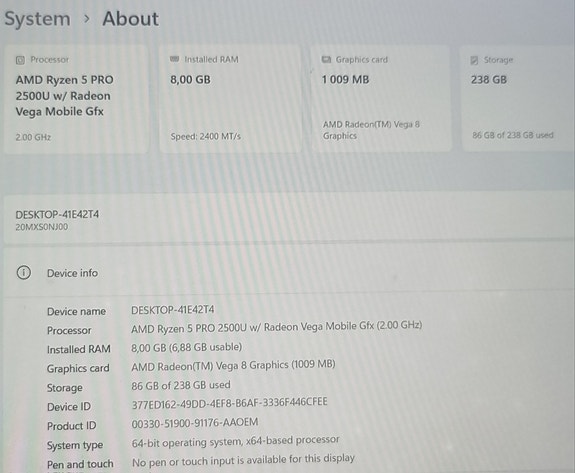Screen dimensions: 575x473
Task: Click the DESKTOP-41E42T4 heading above Device info
Action: point(57,214)
